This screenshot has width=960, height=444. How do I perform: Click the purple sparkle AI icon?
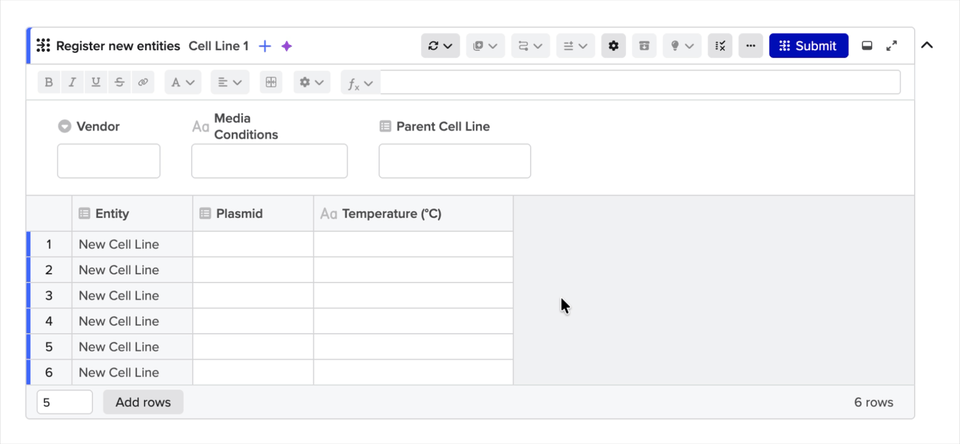pos(287,46)
